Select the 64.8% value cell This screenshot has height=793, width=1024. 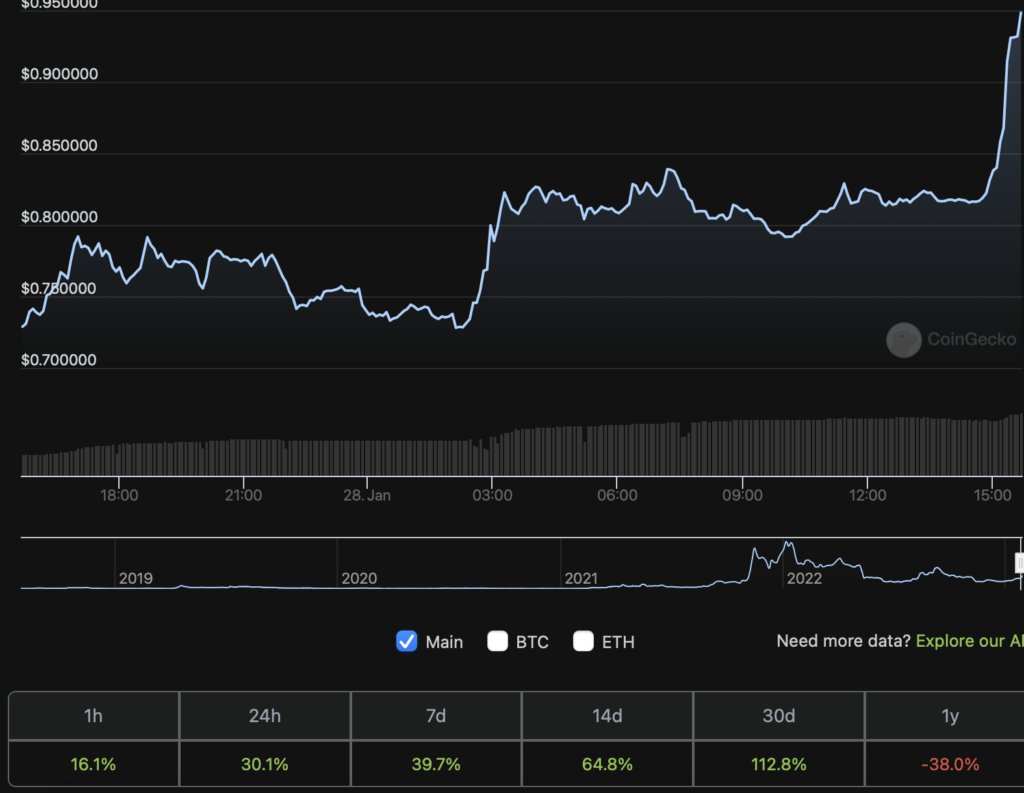pyautogui.click(x=607, y=764)
